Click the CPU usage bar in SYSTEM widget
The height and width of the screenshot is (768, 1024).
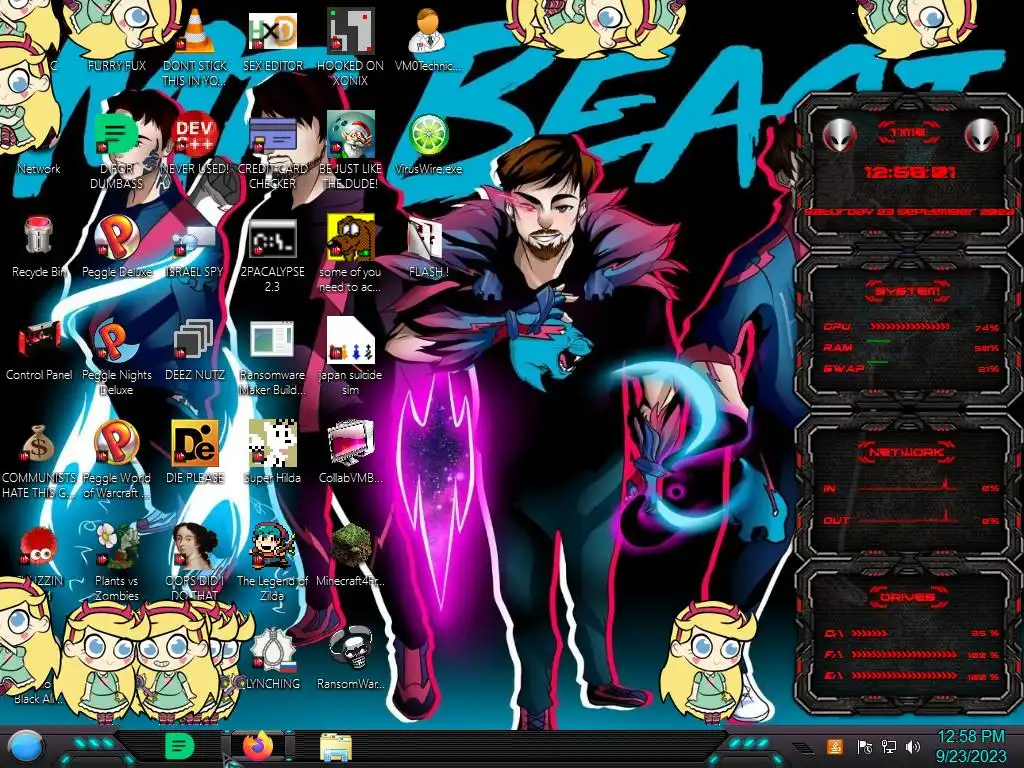pos(909,327)
